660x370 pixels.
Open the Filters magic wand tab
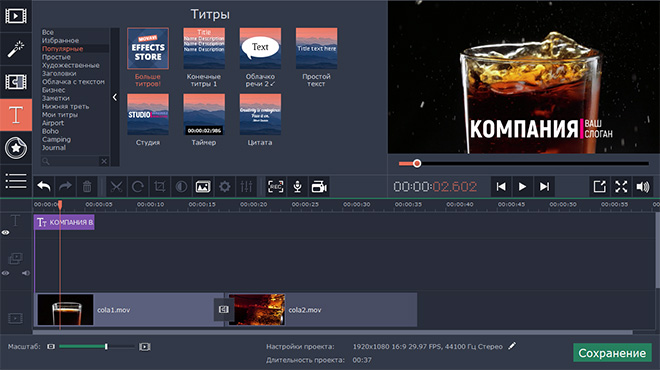click(x=16, y=49)
